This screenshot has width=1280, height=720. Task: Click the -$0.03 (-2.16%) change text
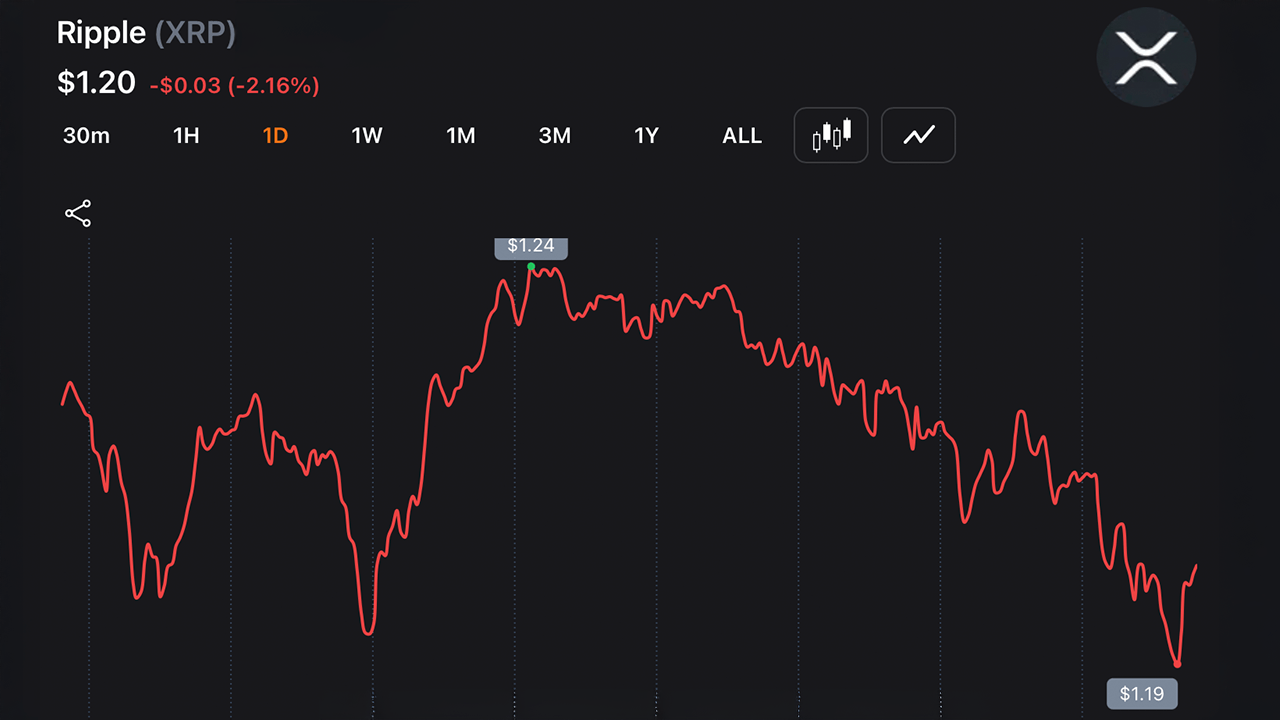[x=235, y=86]
